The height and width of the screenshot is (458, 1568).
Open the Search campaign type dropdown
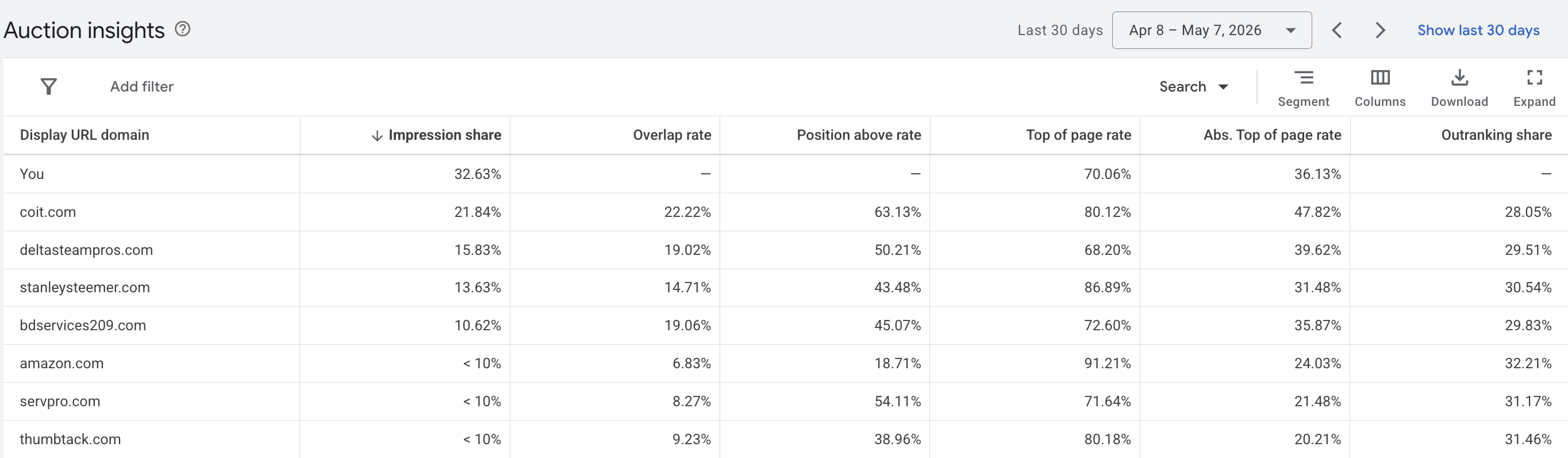(x=1193, y=86)
